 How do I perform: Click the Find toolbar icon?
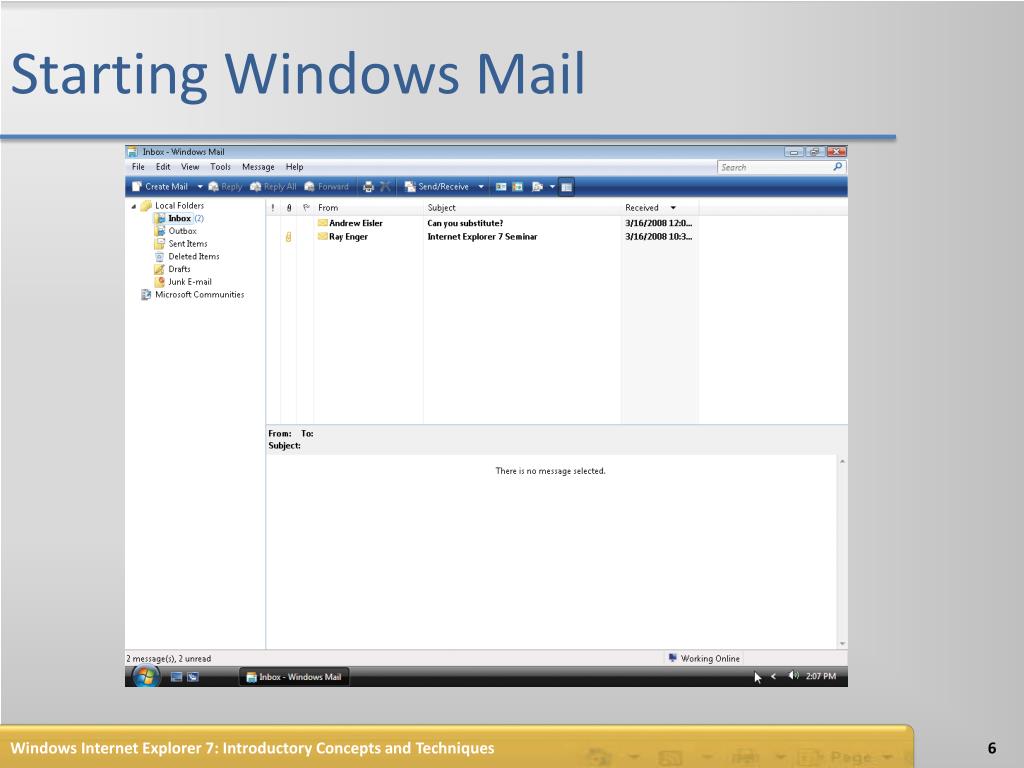point(537,187)
